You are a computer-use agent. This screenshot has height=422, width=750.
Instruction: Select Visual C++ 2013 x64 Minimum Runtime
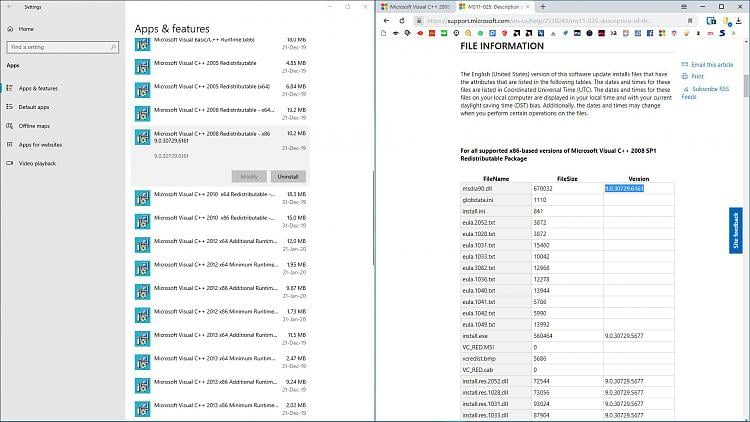click(x=220, y=362)
